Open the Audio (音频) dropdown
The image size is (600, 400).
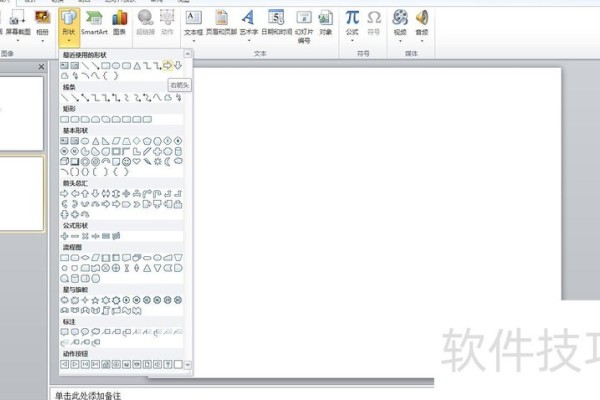click(422, 26)
